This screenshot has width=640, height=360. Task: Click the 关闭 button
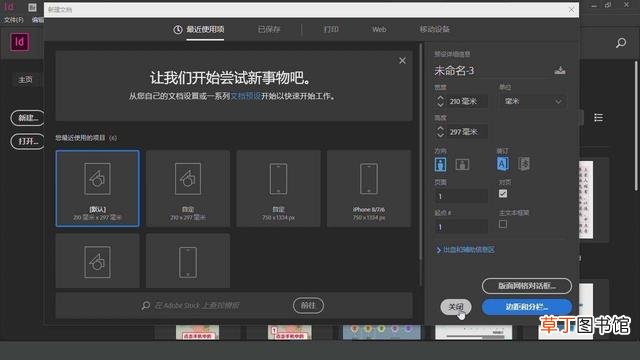click(x=456, y=307)
